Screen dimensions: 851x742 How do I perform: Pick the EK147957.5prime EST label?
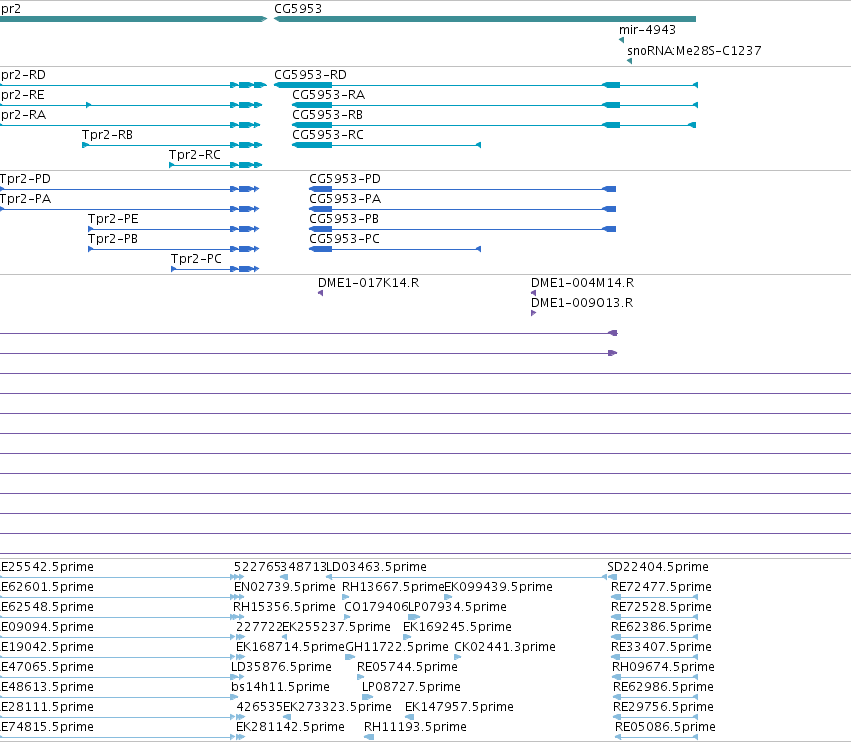pyautogui.click(x=459, y=707)
